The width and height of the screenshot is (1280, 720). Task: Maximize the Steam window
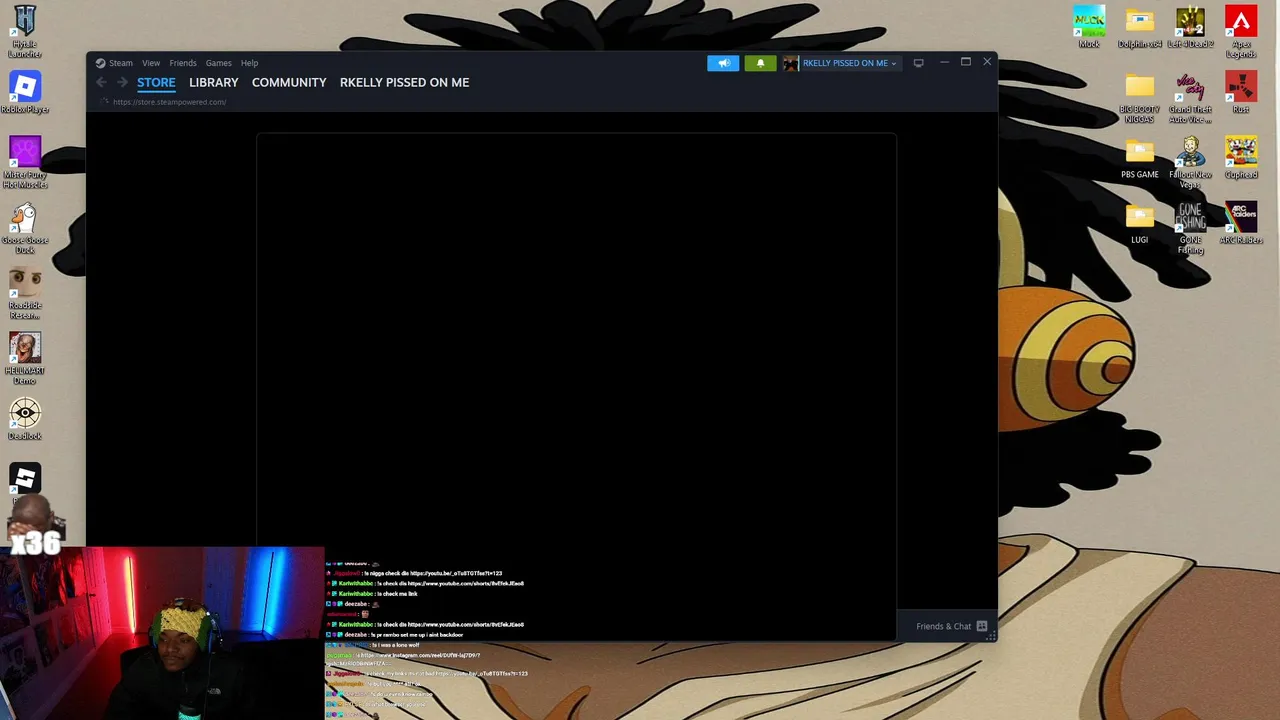pos(966,62)
